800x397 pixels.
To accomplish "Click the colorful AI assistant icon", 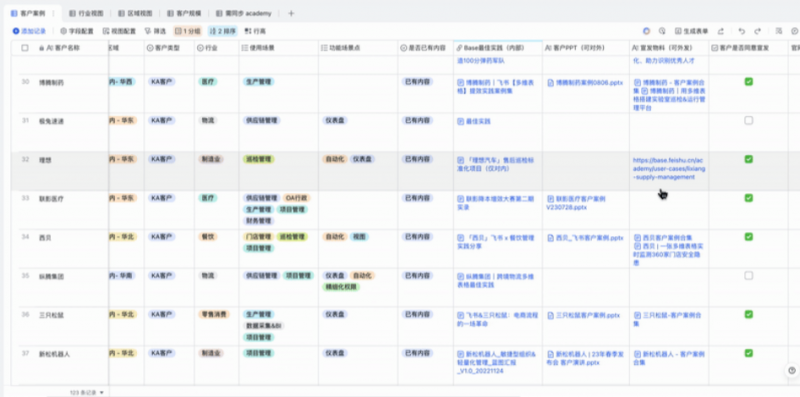I will pos(646,31).
